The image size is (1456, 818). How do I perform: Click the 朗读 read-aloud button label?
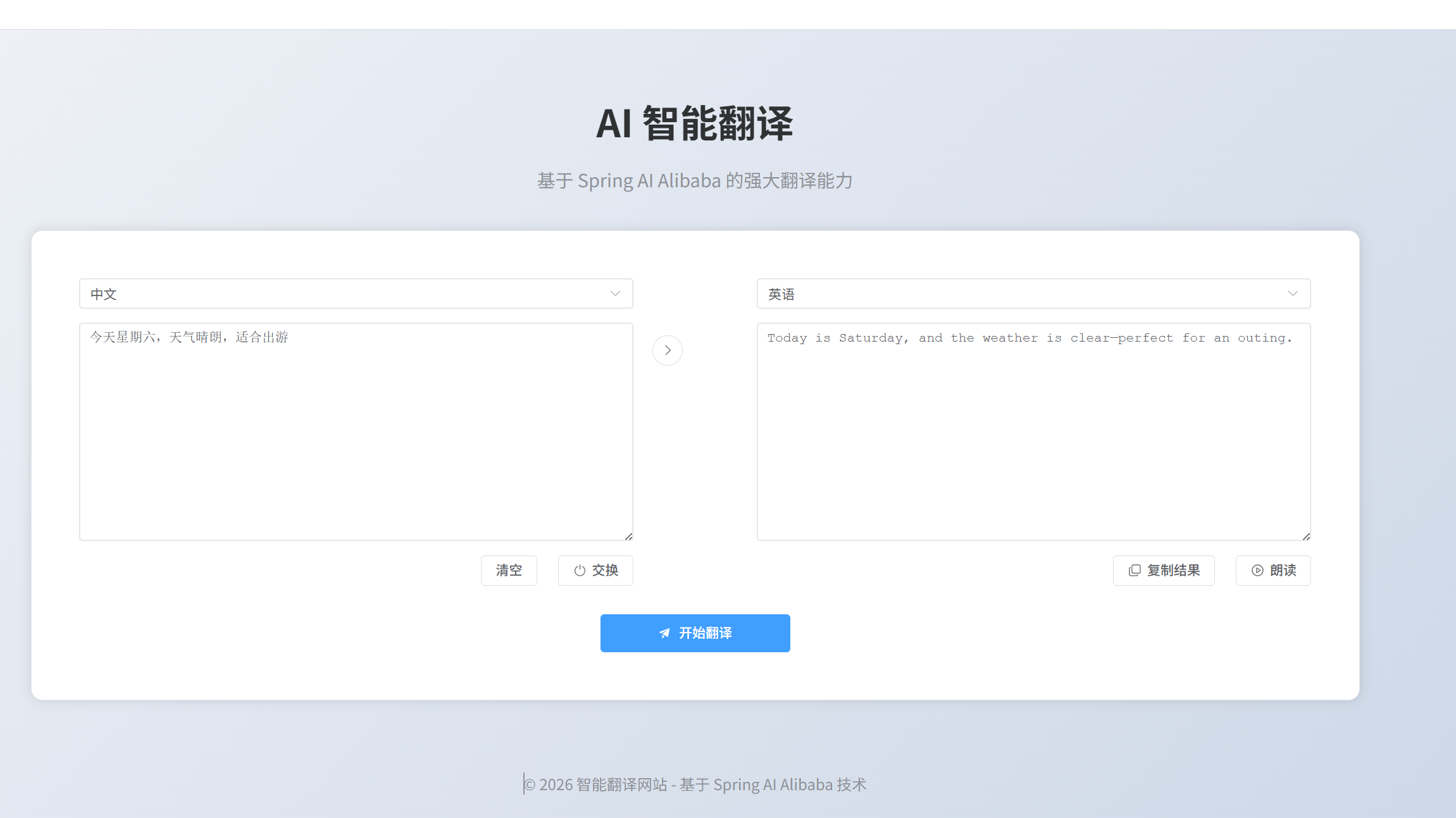(x=1283, y=571)
